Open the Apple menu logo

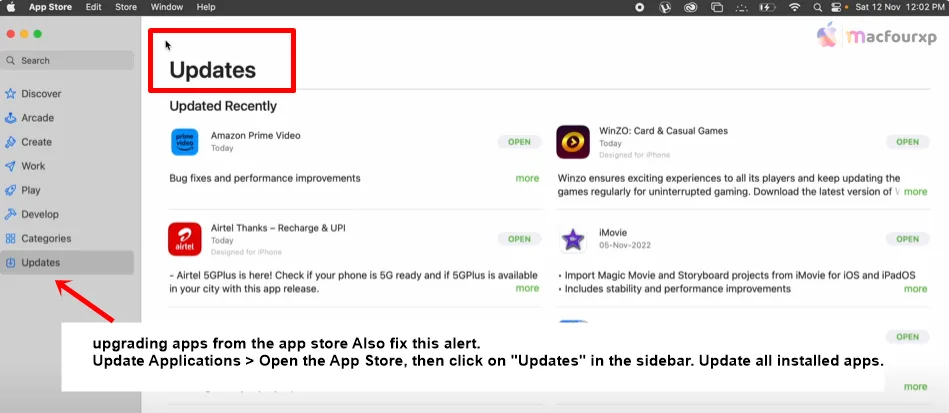[x=11, y=7]
